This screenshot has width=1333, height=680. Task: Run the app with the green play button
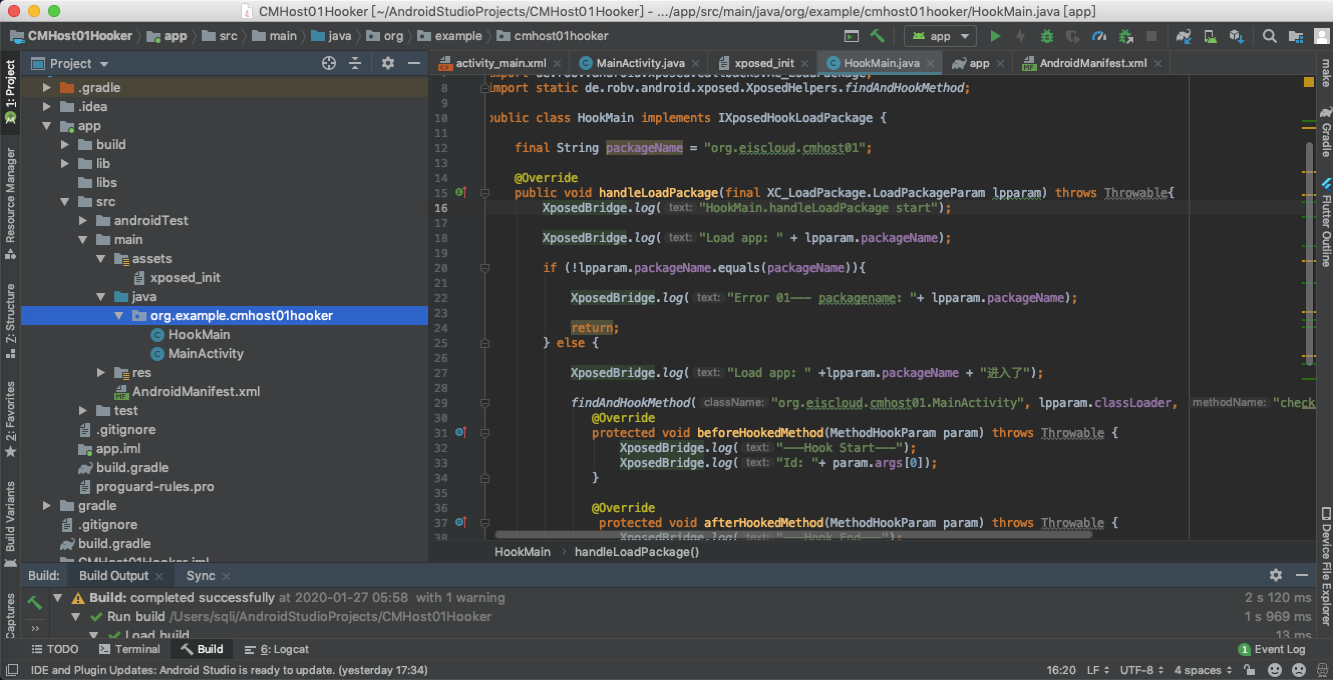click(x=994, y=36)
